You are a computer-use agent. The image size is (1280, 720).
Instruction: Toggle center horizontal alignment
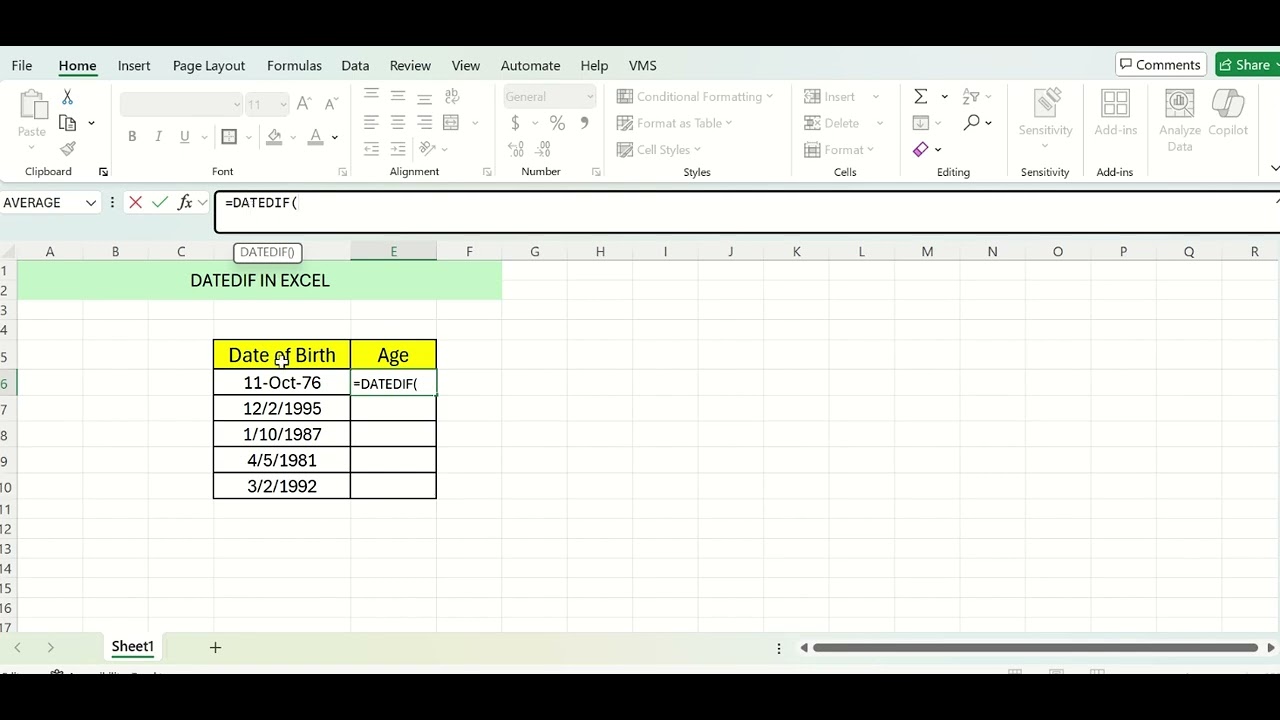click(x=398, y=123)
